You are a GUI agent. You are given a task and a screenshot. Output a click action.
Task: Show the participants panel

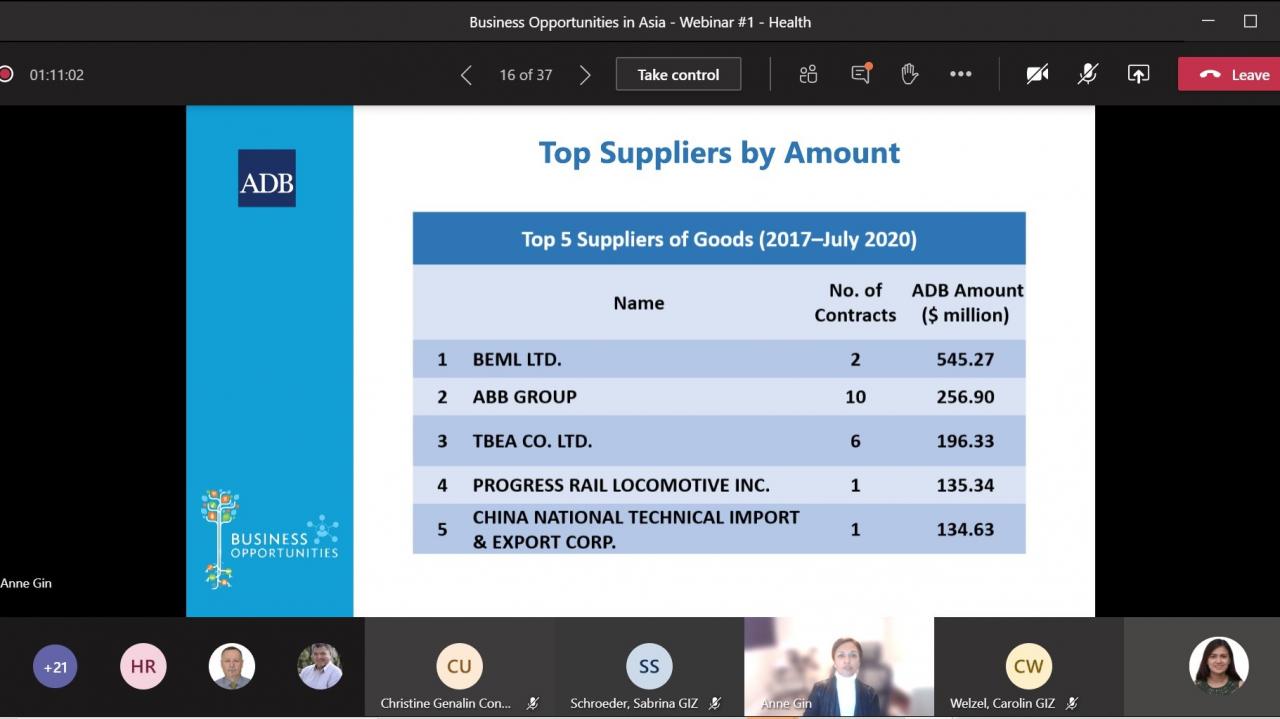(809, 74)
